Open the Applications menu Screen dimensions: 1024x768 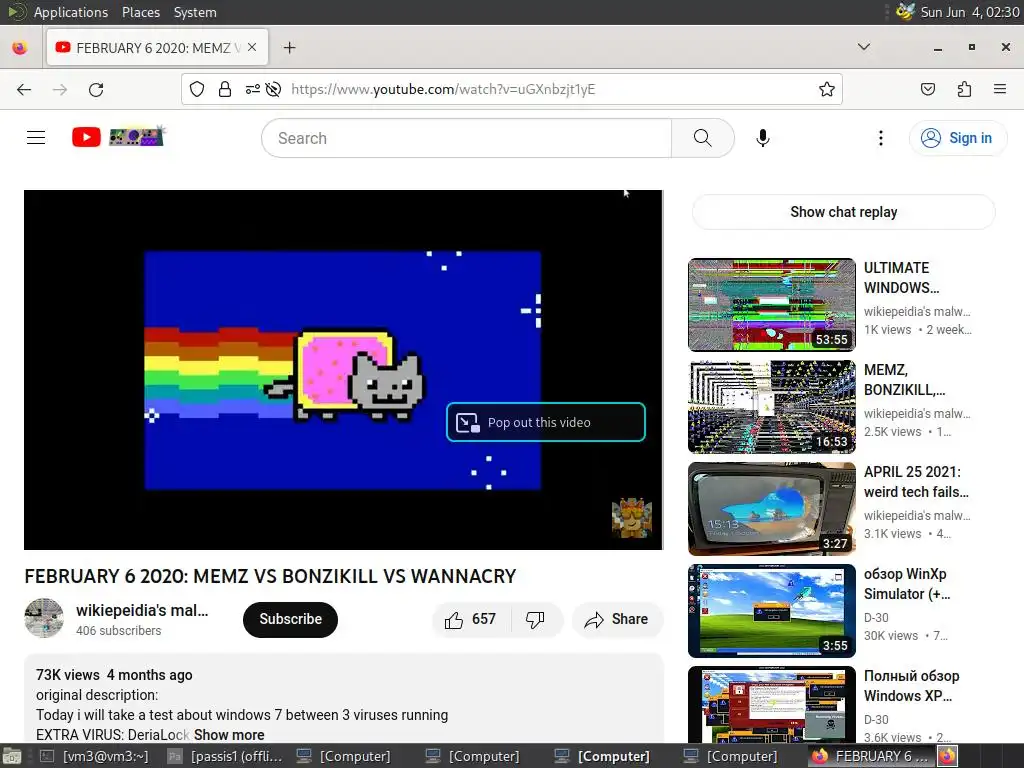(x=71, y=12)
